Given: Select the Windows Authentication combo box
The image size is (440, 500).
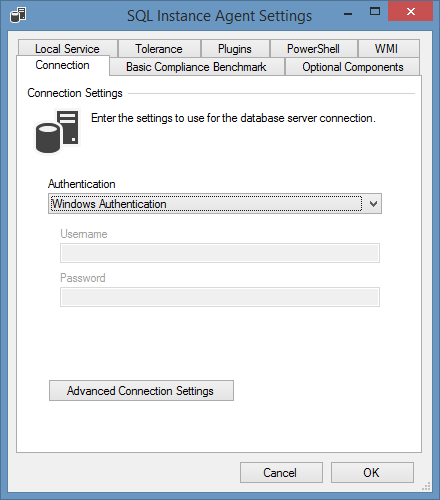Looking at the screenshot, I should (215, 204).
